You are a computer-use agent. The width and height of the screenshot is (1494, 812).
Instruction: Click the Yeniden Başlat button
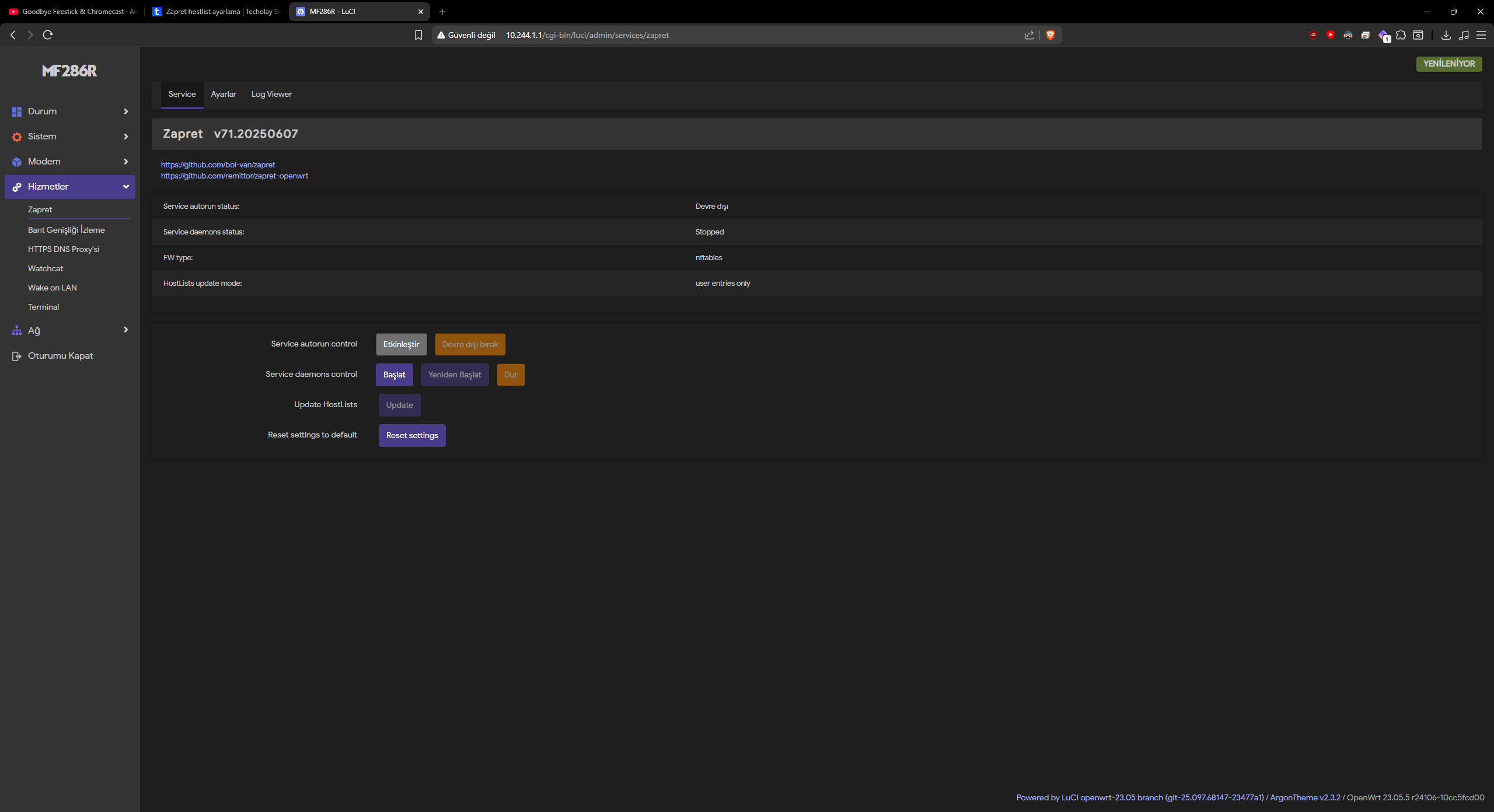[x=455, y=374]
